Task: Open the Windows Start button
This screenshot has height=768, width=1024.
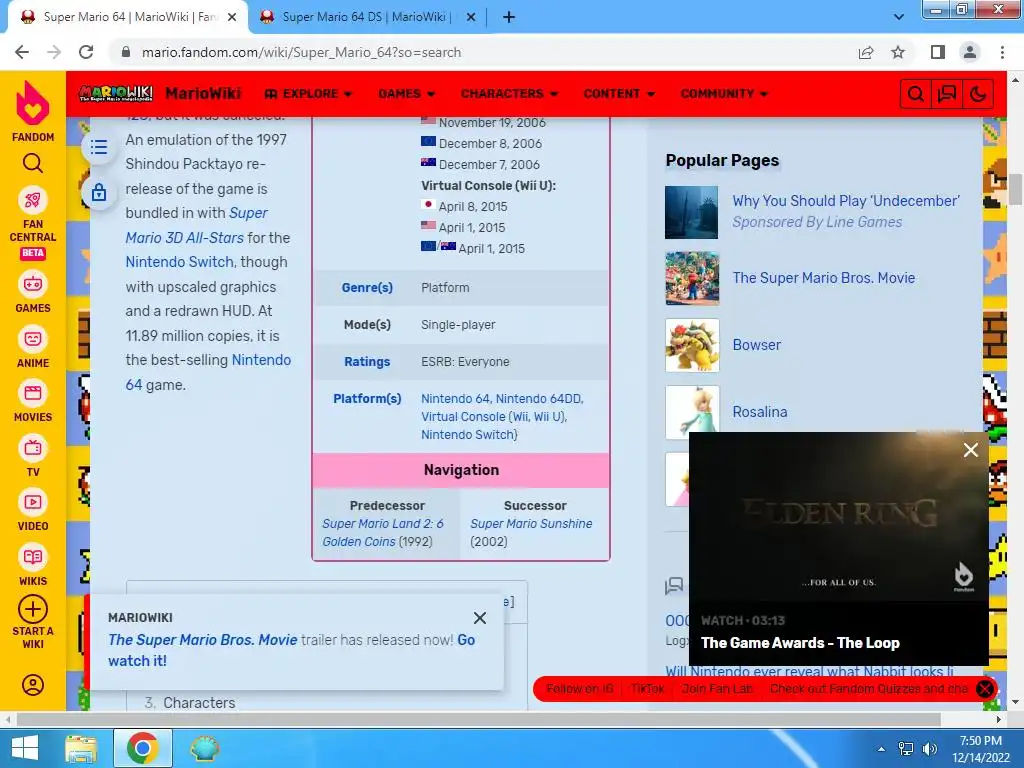Action: (x=25, y=748)
